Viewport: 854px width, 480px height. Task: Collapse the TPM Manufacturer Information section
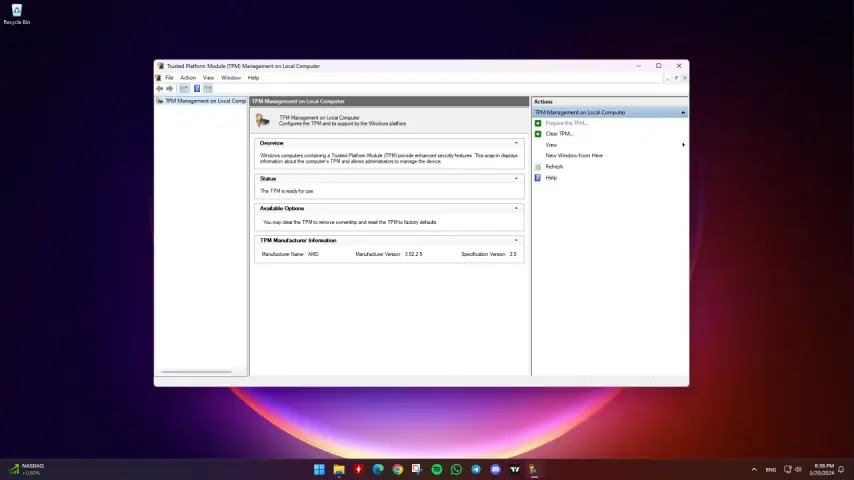coord(516,240)
